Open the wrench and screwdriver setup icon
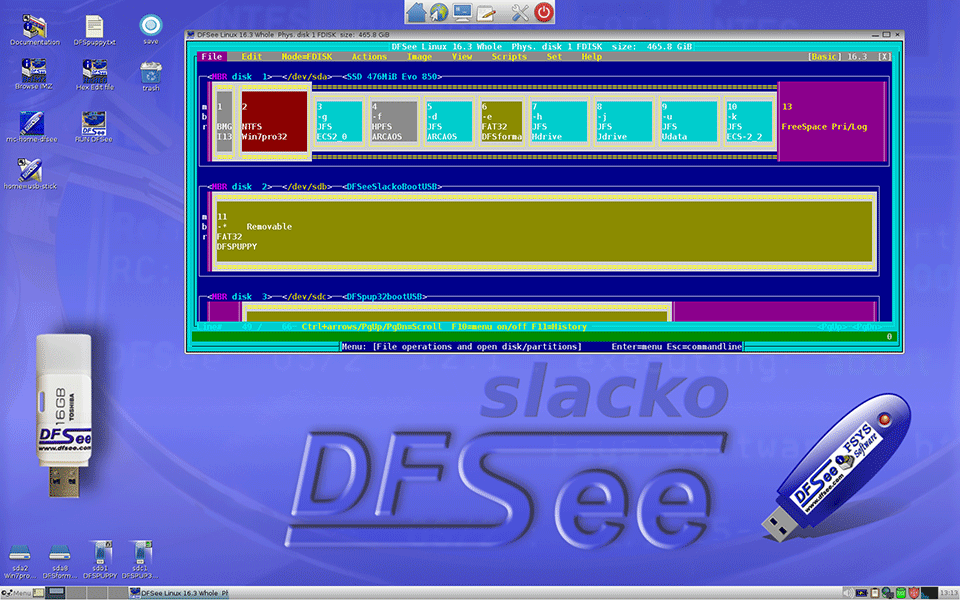This screenshot has width=960, height=600. [520, 12]
